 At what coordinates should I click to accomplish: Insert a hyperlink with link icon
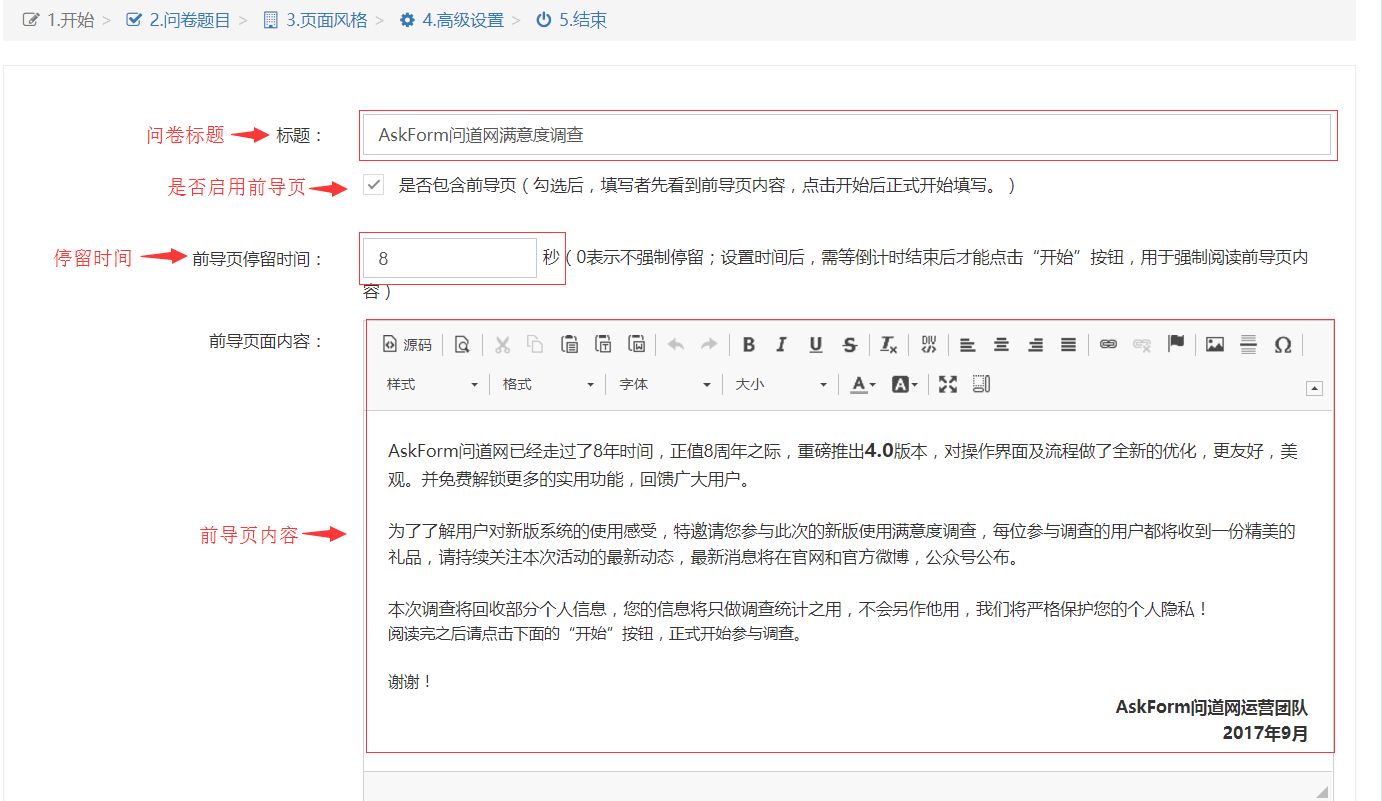click(x=1108, y=345)
